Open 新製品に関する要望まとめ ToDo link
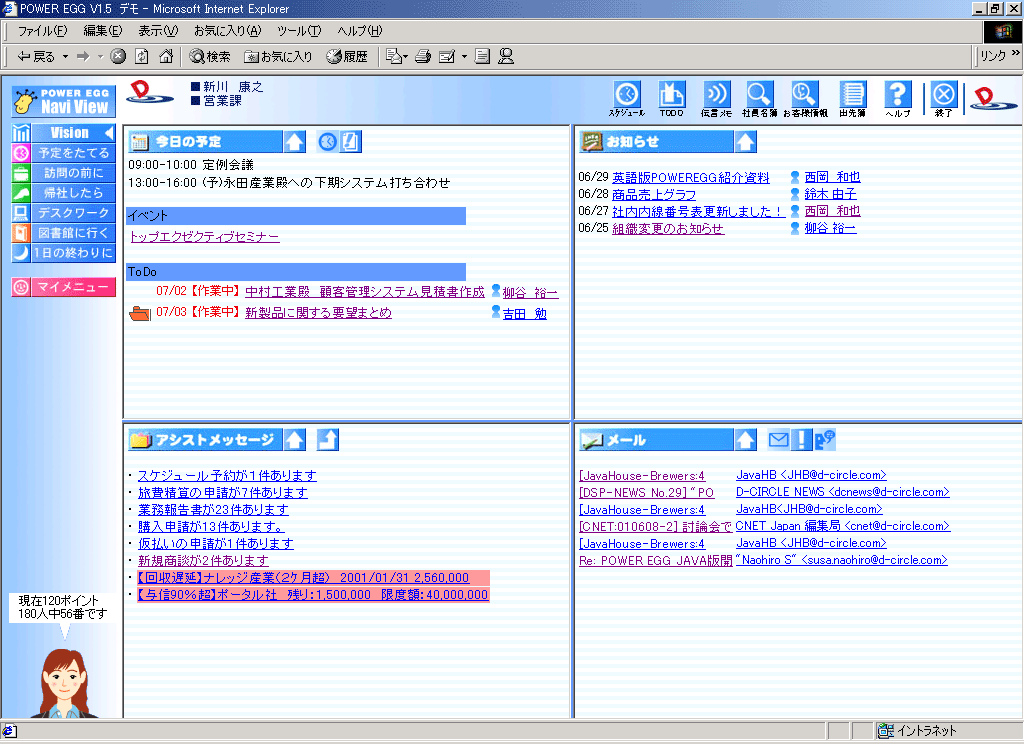1024x744 pixels. [318, 313]
